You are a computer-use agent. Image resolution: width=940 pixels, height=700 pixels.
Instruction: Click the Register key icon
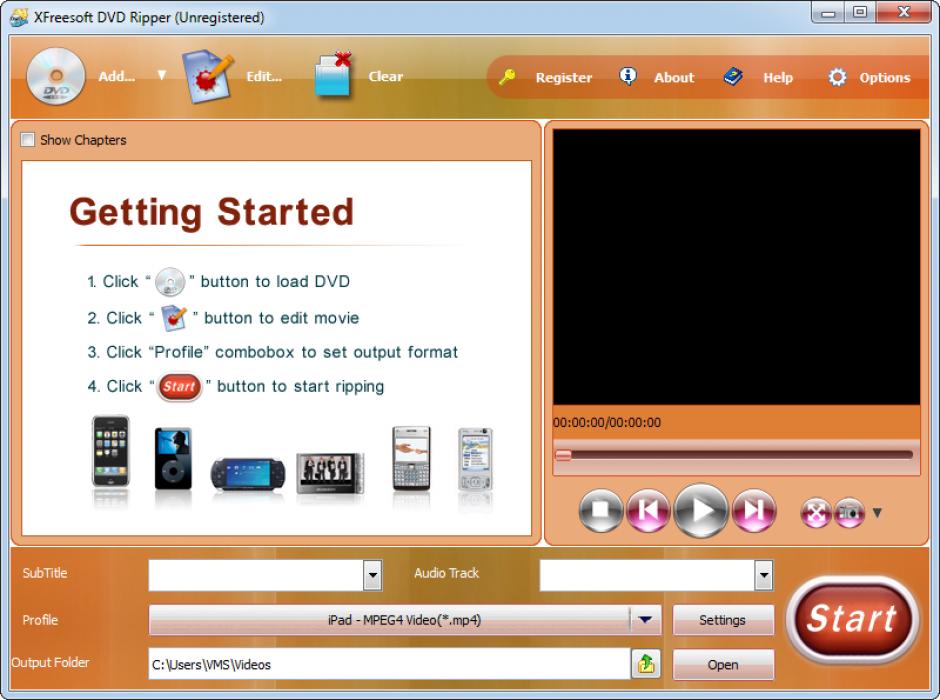(507, 77)
